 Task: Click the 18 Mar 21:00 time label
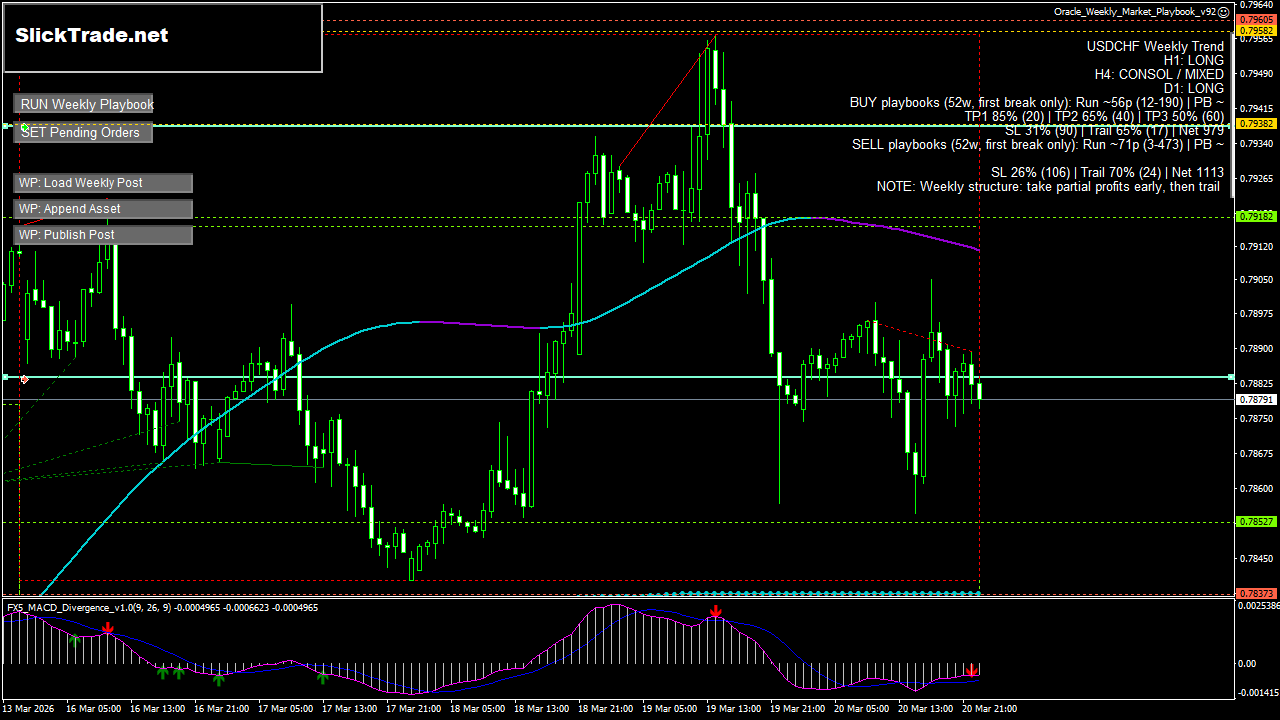[605, 709]
